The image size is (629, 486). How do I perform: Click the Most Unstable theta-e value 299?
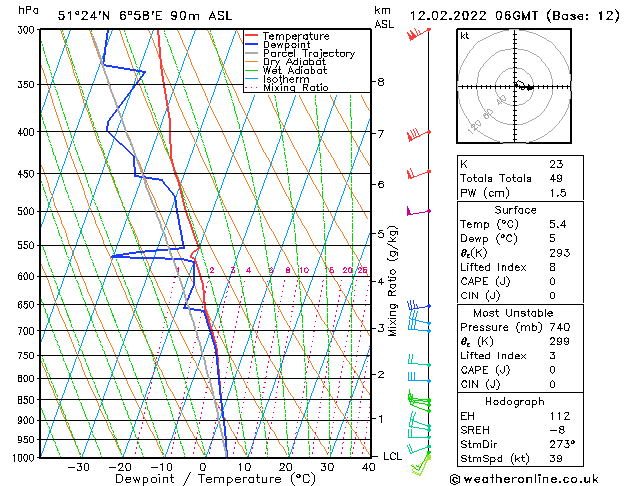(x=560, y=341)
